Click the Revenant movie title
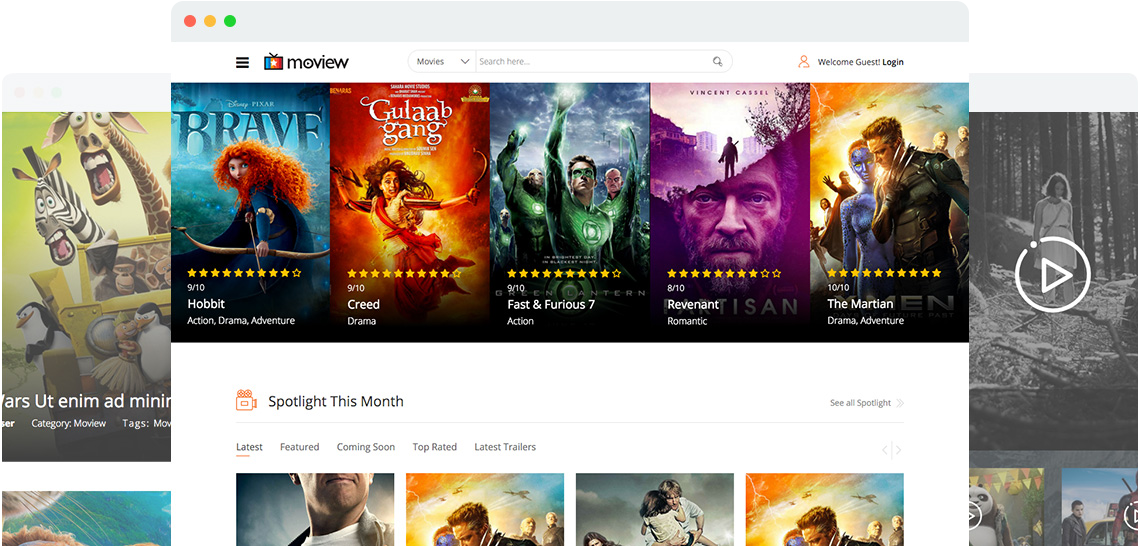1140x546 pixels. click(x=693, y=304)
